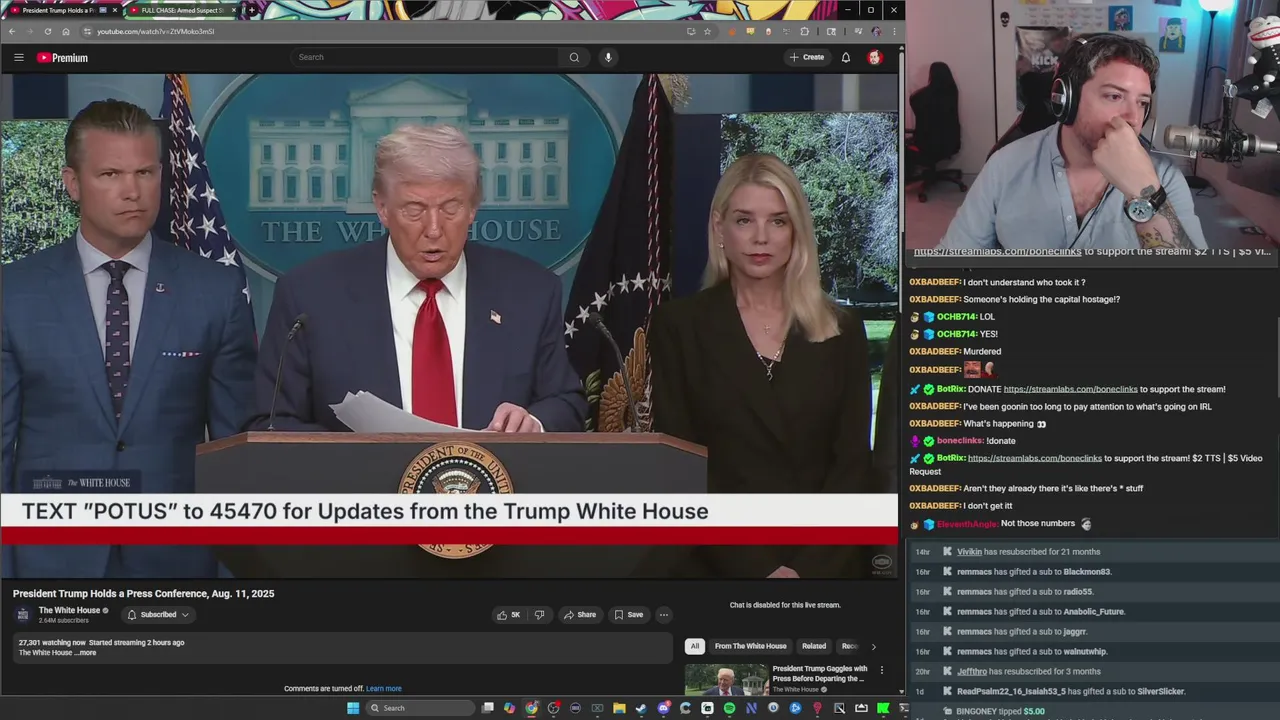Open File Explorer from the taskbar
1280x720 pixels.
tap(619, 708)
